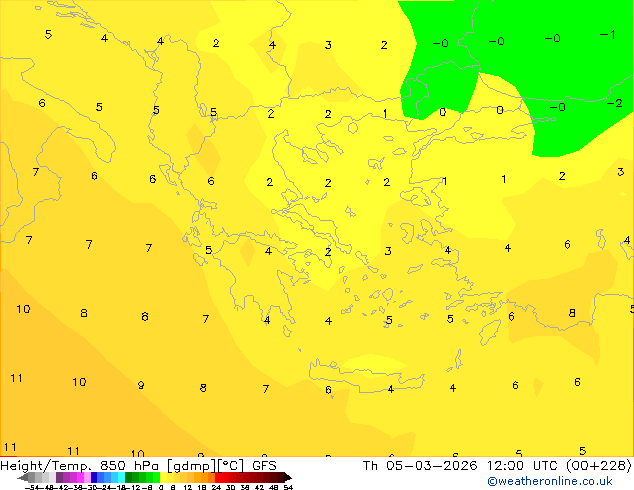Select the date 'Th 05-03-2026'
The width and height of the screenshot is (634, 490).
pos(420,466)
